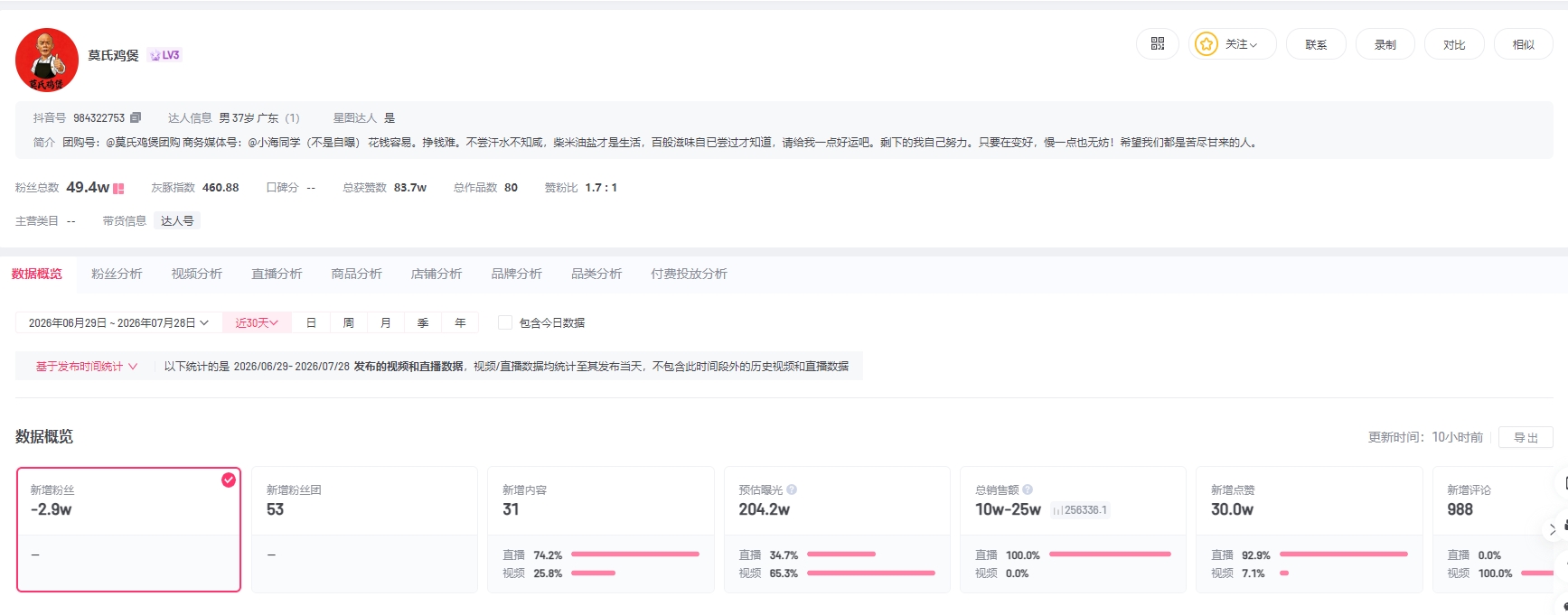This screenshot has height=615, width=1568.
Task: Click the 达人号 tag
Action: 177,220
